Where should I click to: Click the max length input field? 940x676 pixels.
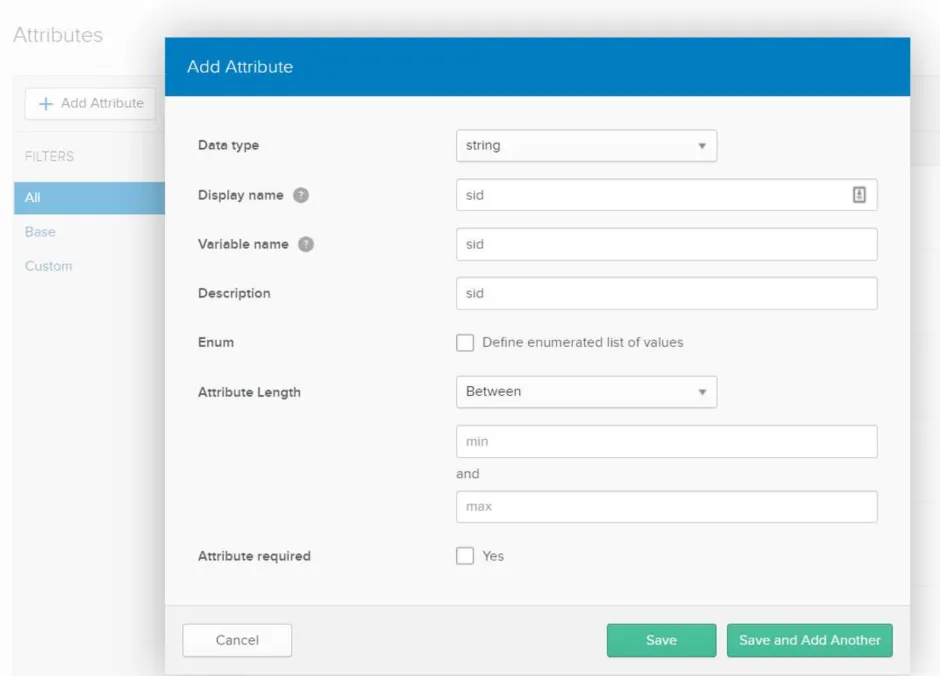click(x=667, y=507)
